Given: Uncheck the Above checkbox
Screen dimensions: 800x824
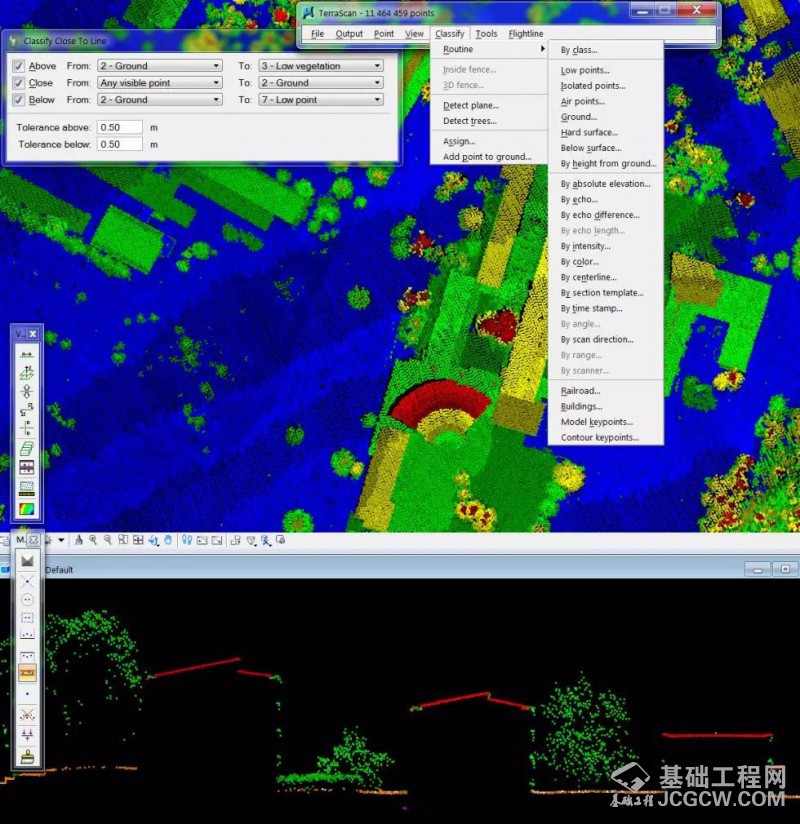Looking at the screenshot, I should 19,66.
